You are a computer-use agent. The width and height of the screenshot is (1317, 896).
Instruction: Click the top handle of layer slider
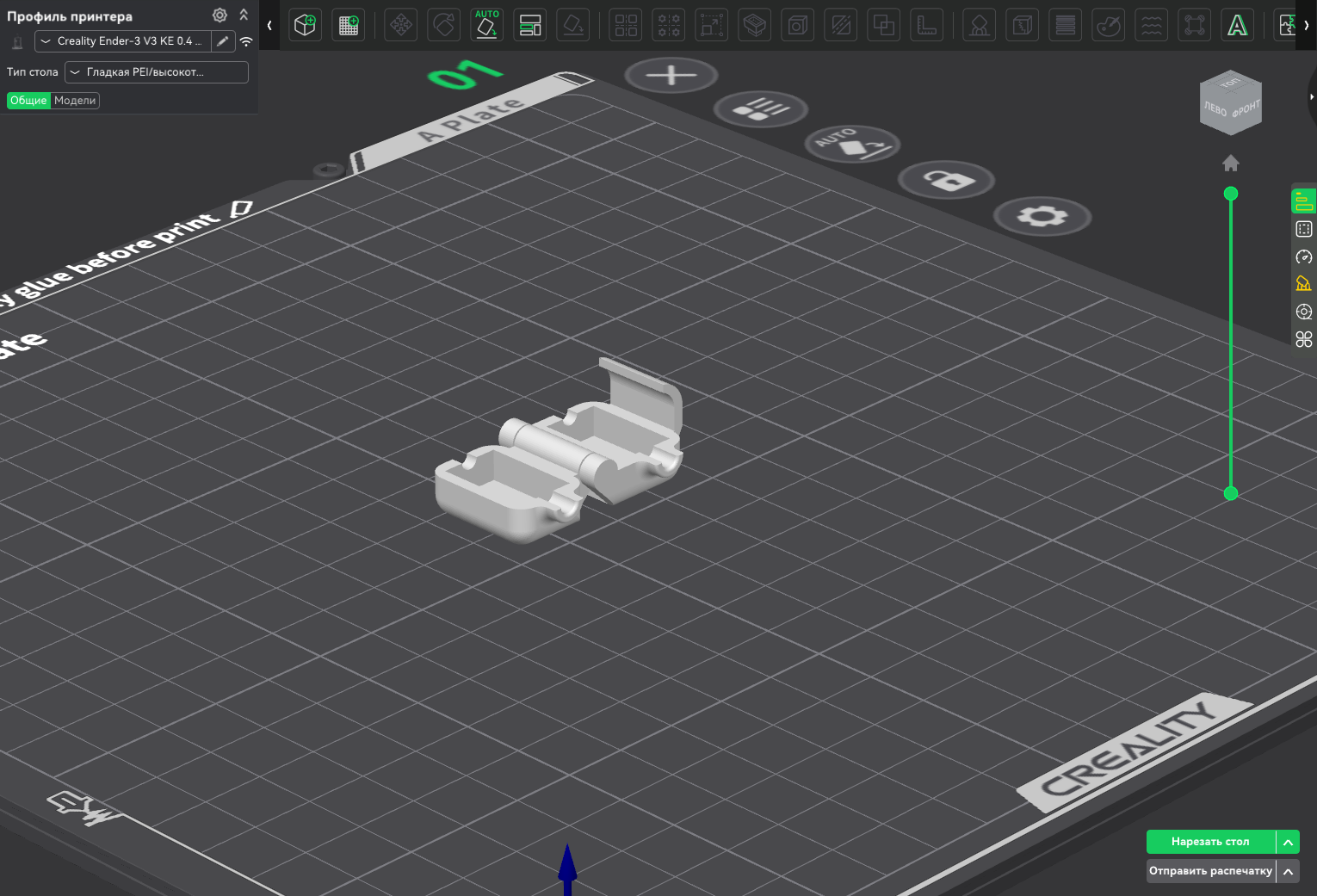[1231, 194]
